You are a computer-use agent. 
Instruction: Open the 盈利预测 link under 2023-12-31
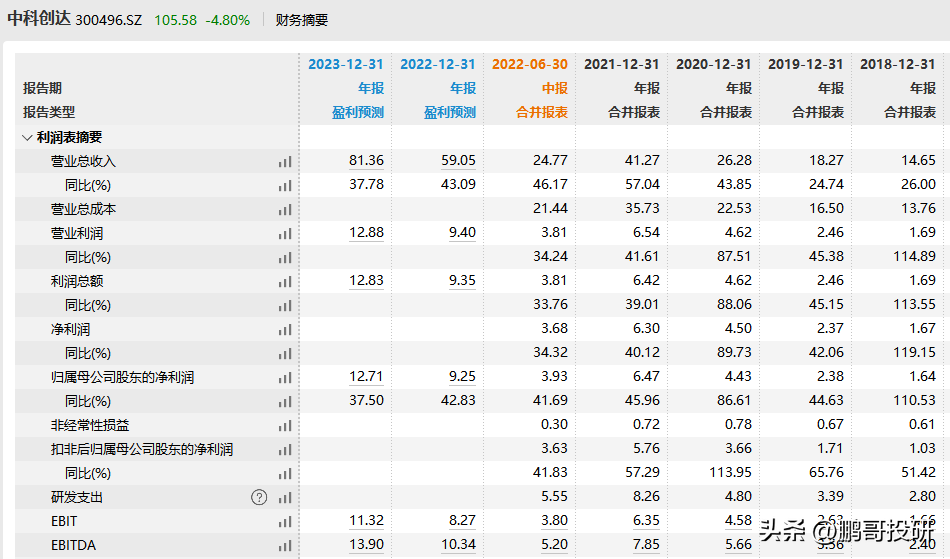click(358, 113)
